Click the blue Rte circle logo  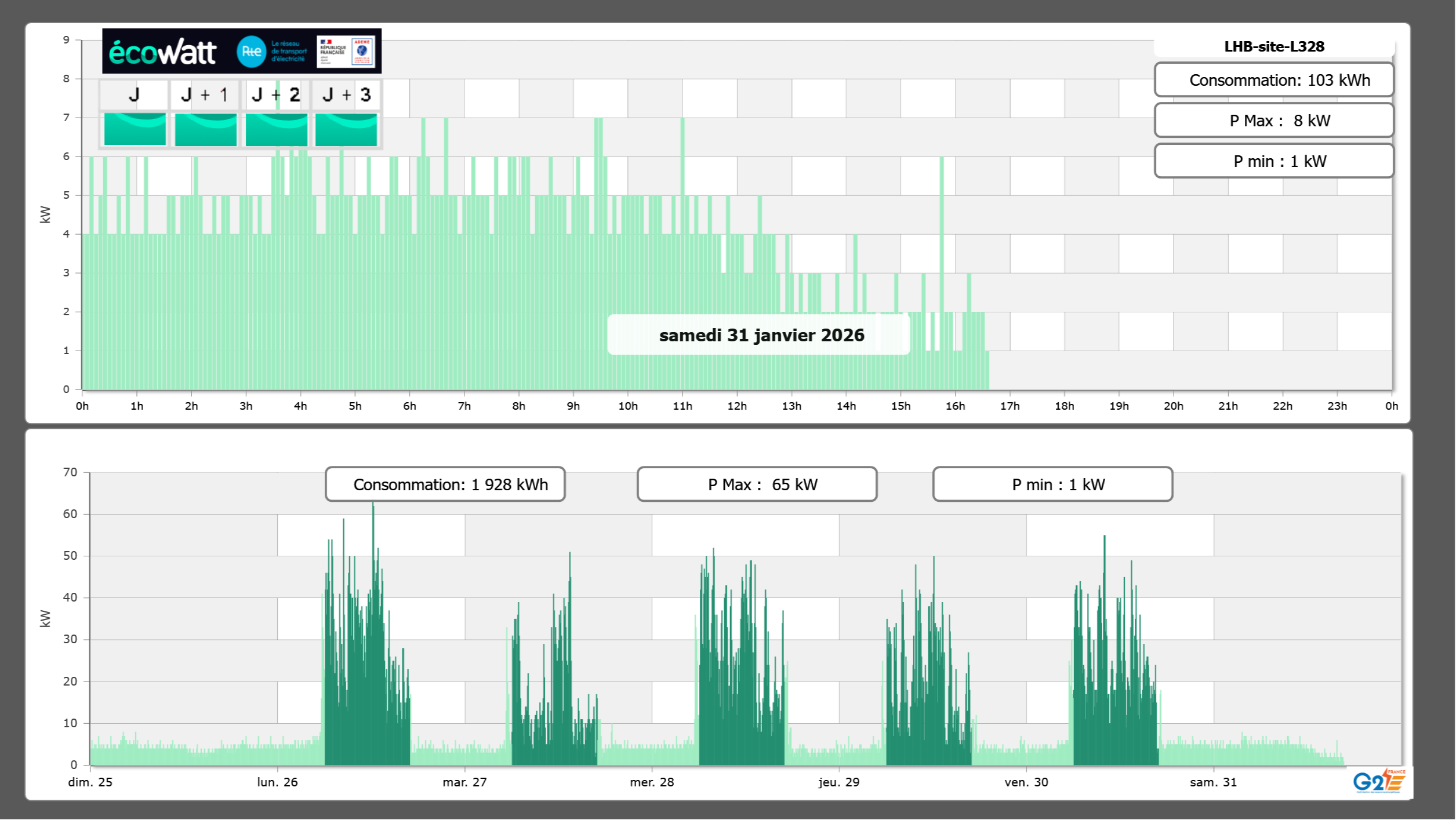251,52
